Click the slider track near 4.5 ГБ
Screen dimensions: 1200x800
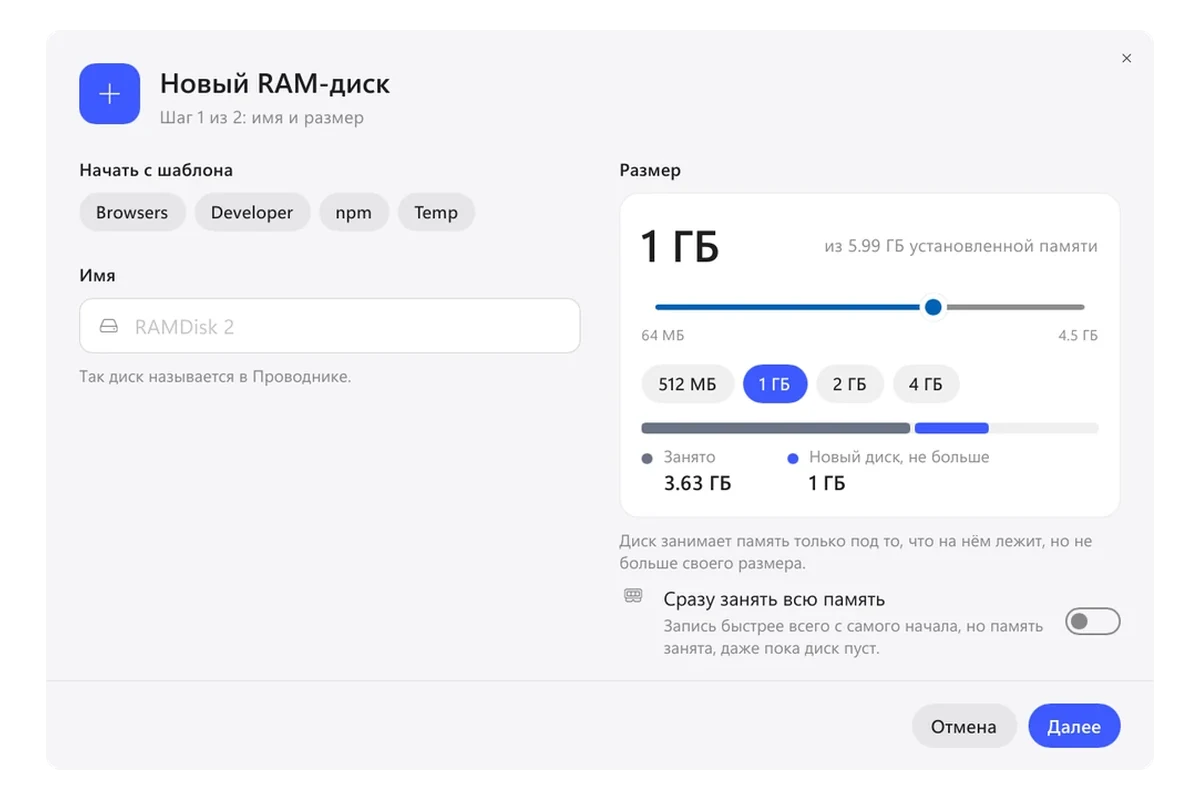click(1078, 307)
